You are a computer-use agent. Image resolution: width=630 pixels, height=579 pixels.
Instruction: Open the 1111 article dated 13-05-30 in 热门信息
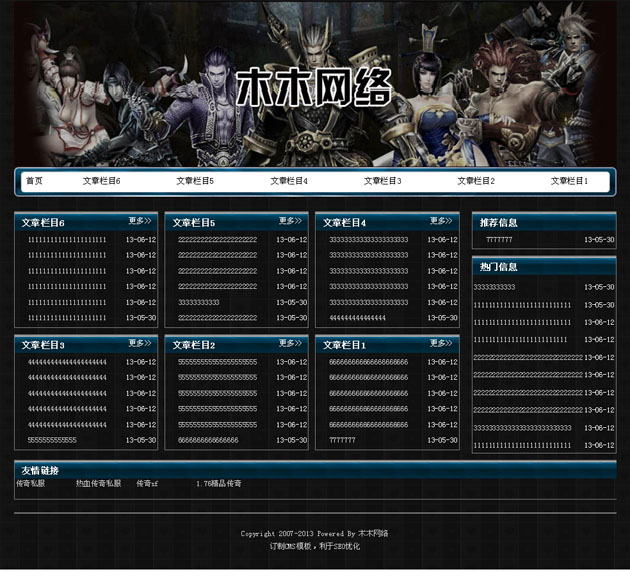click(522, 305)
